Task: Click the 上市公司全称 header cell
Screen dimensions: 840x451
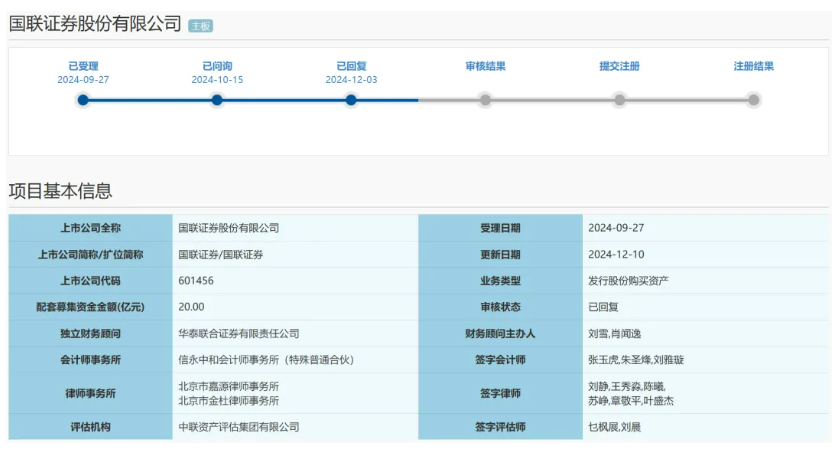Action: click(x=90, y=228)
